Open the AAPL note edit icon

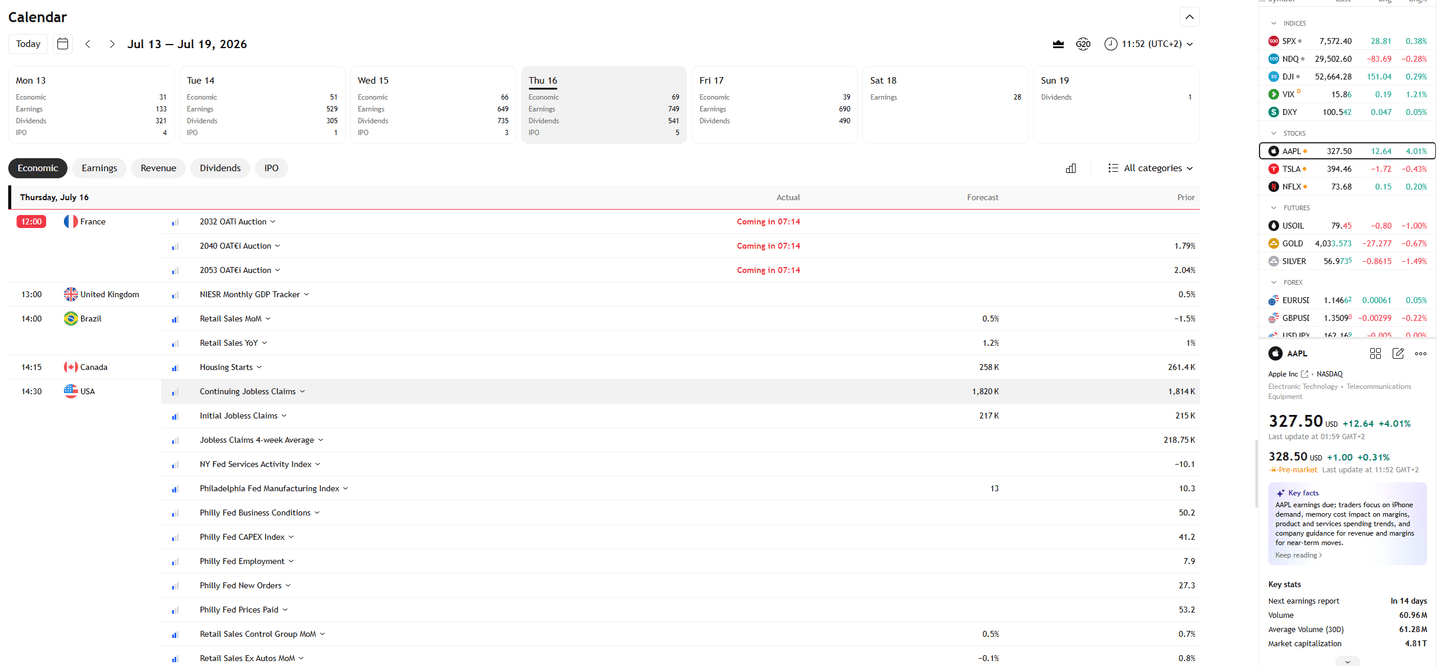[1398, 354]
